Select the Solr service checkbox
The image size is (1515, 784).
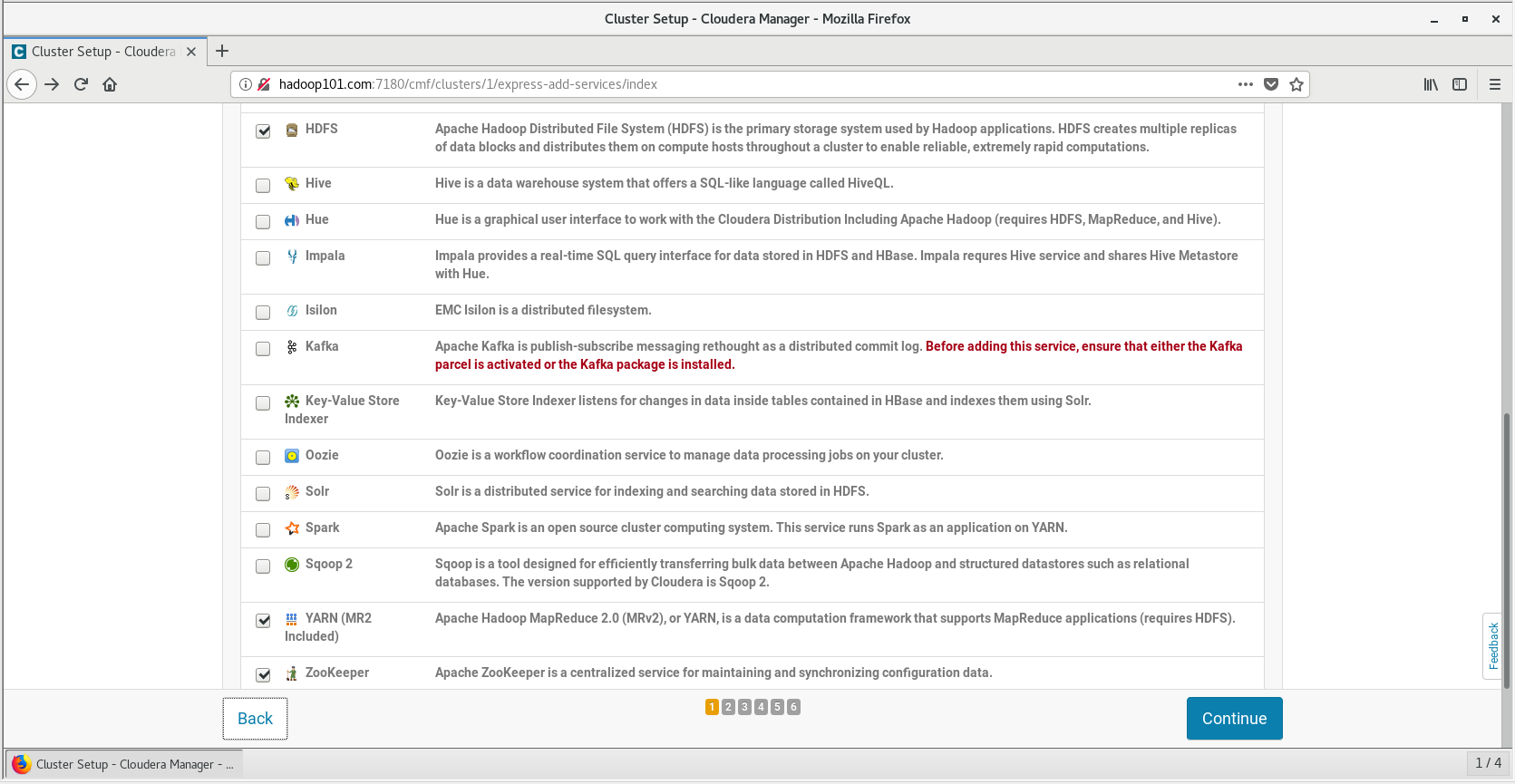[263, 493]
